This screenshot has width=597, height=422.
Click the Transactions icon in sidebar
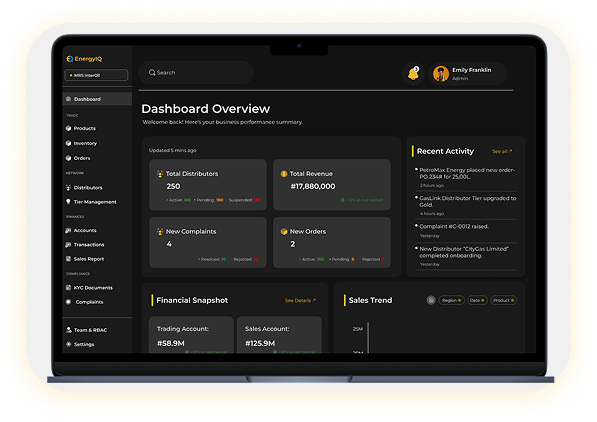pyautogui.click(x=69, y=245)
